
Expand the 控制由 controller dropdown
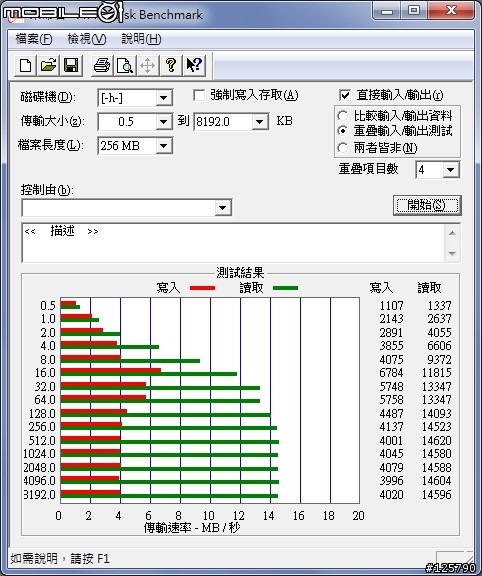pyautogui.click(x=223, y=208)
